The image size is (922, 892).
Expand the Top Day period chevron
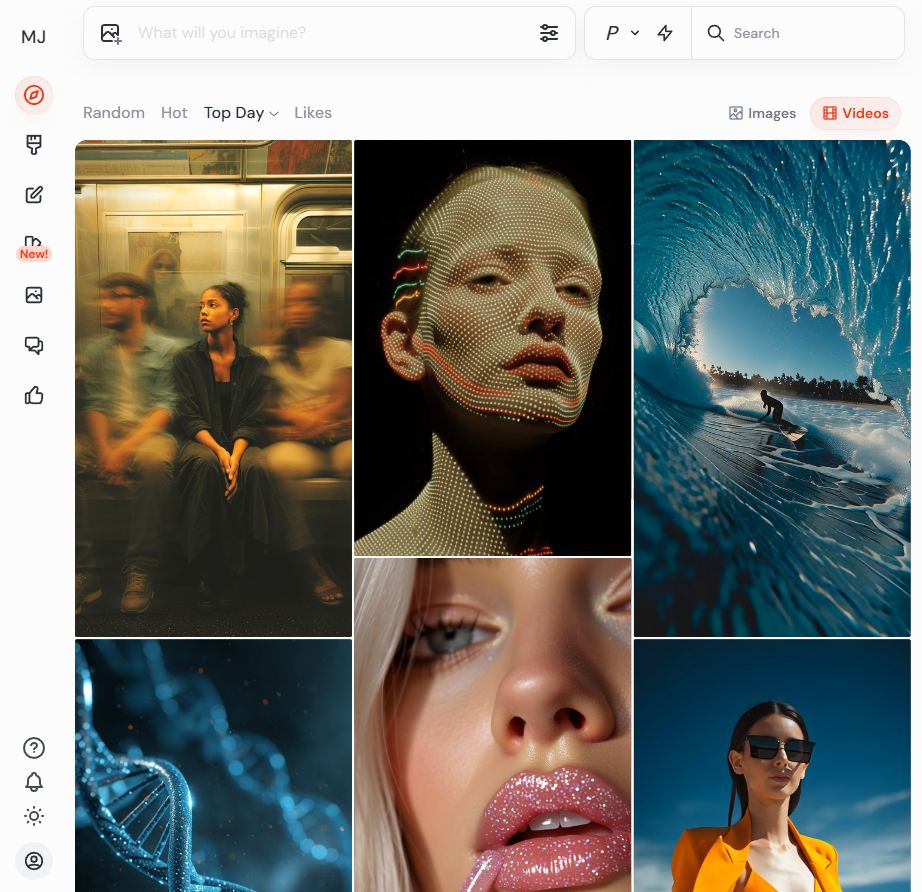274,114
